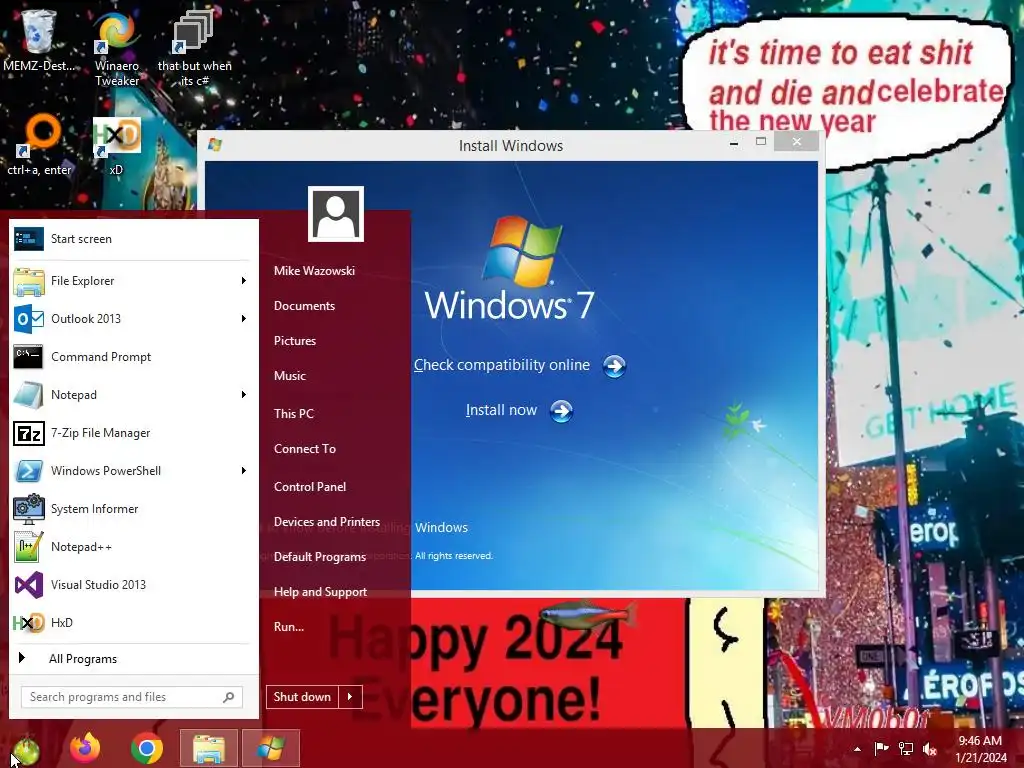Open Shut down options arrow
1024x768 pixels.
coord(350,697)
